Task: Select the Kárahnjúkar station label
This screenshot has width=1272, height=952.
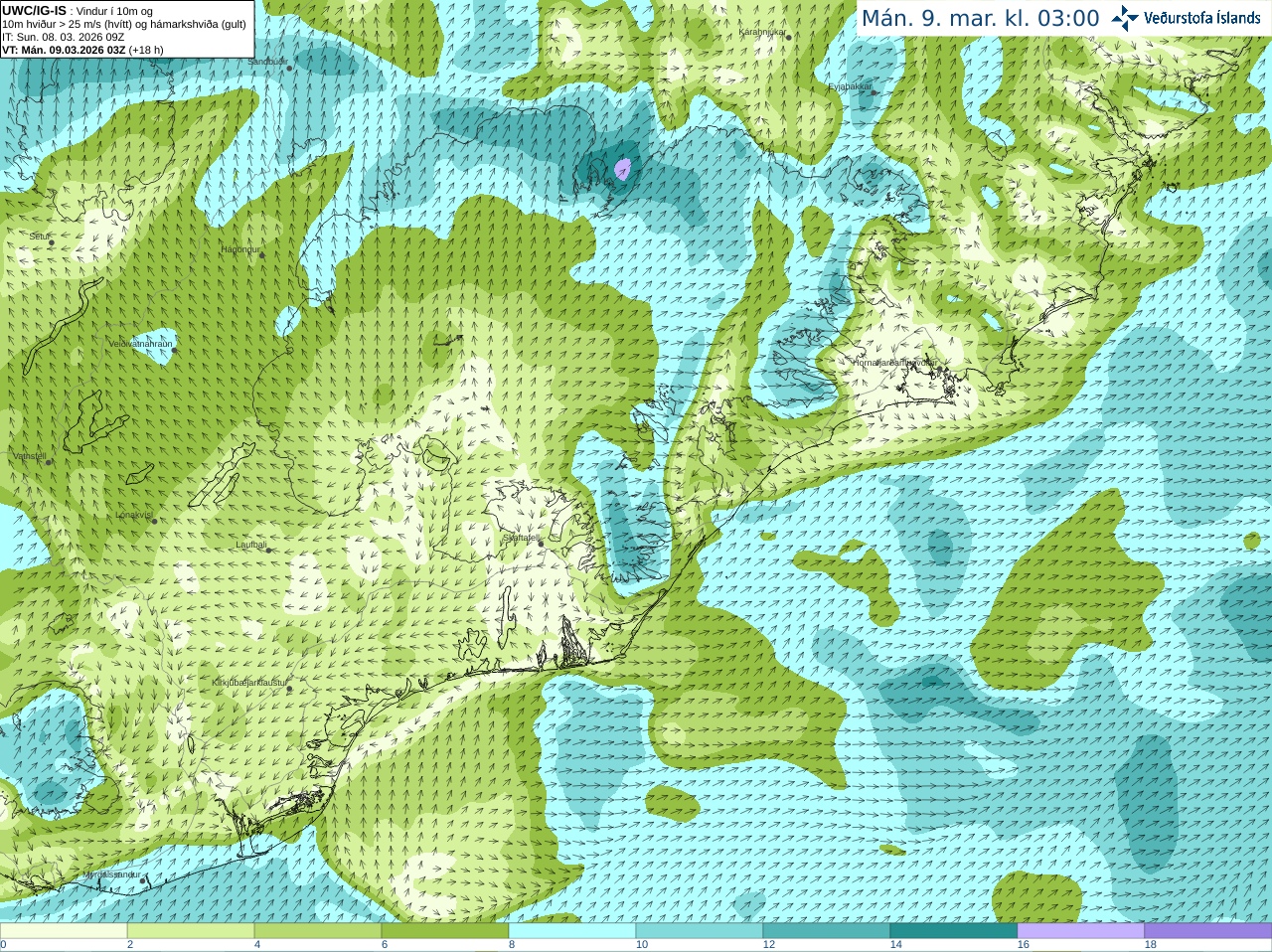Action: [761, 32]
